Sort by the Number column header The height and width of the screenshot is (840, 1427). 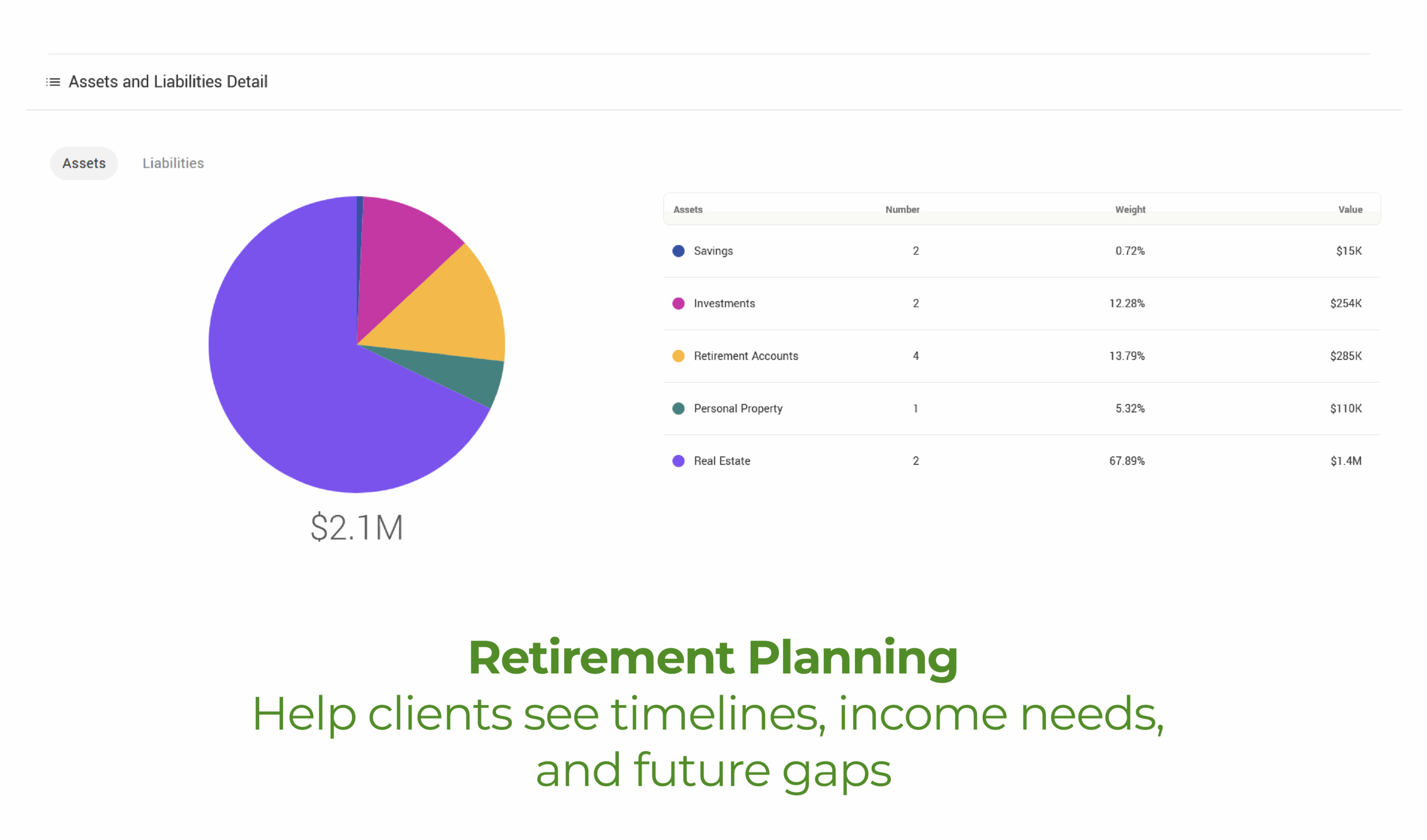pos(902,210)
